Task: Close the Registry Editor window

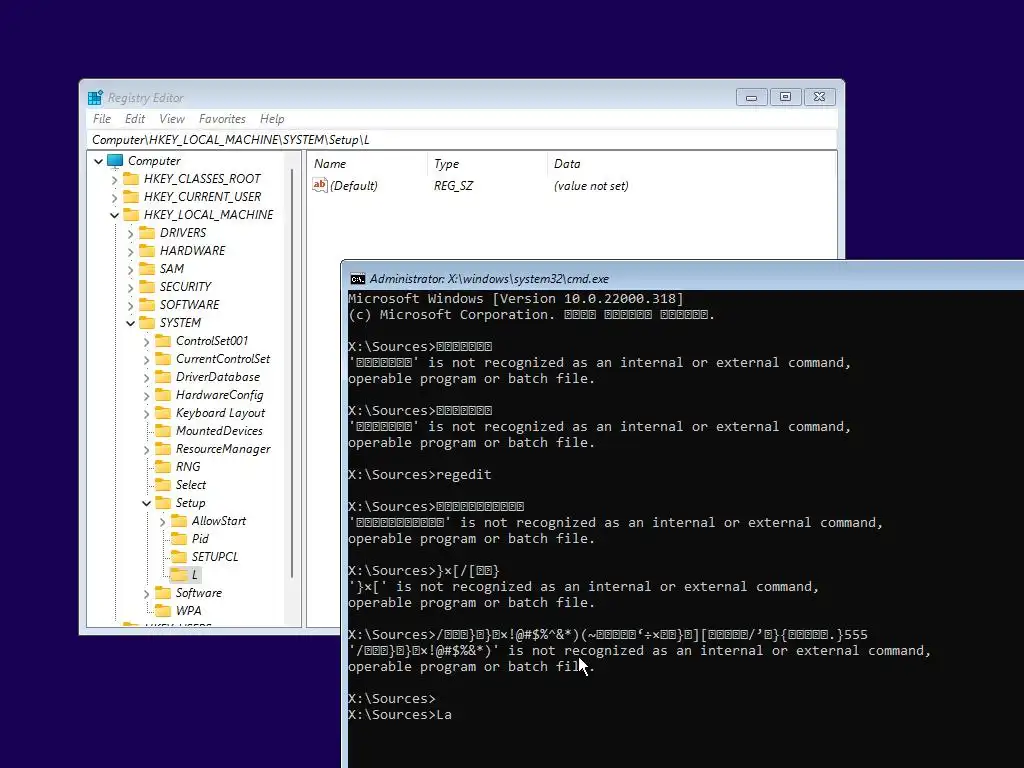Action: coord(819,97)
